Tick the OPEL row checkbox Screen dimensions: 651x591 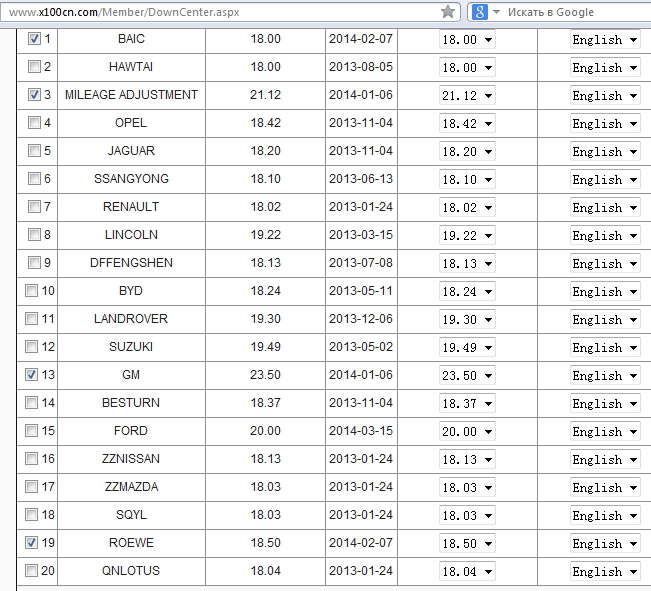[34, 123]
